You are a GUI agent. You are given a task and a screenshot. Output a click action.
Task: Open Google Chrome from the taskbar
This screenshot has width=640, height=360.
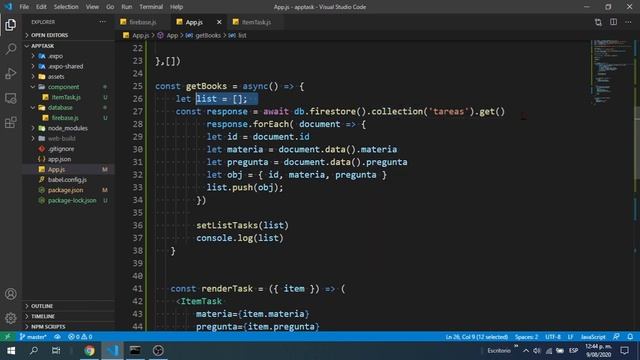click(x=89, y=351)
